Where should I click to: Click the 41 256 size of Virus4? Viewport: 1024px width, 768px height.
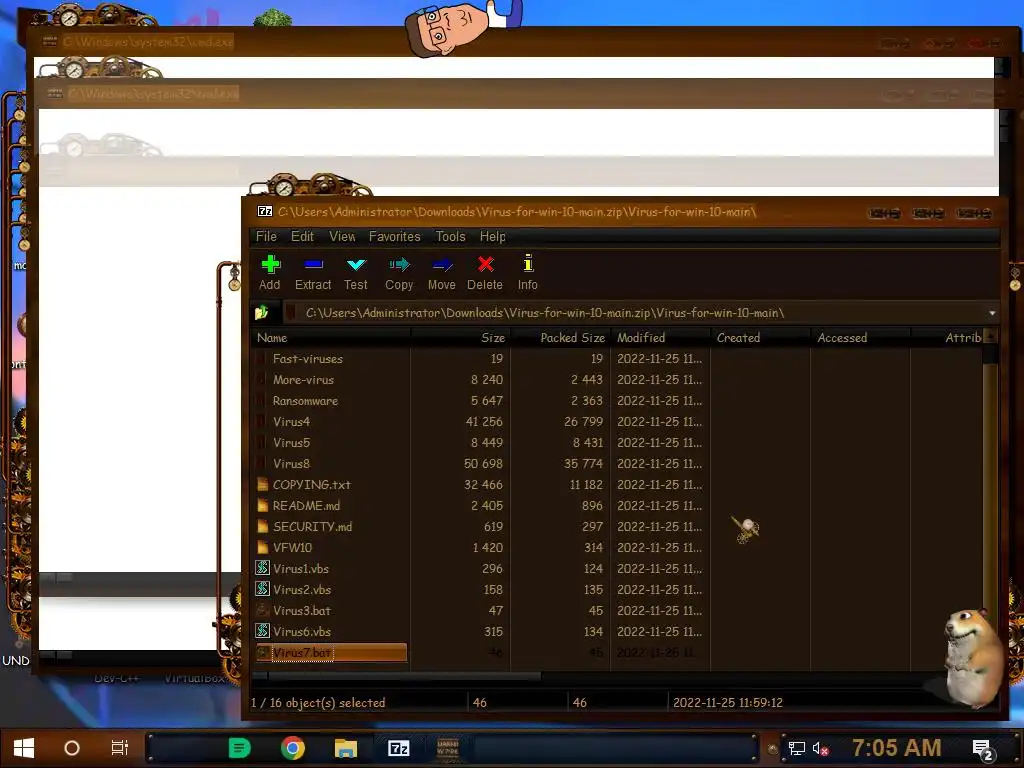pos(484,421)
